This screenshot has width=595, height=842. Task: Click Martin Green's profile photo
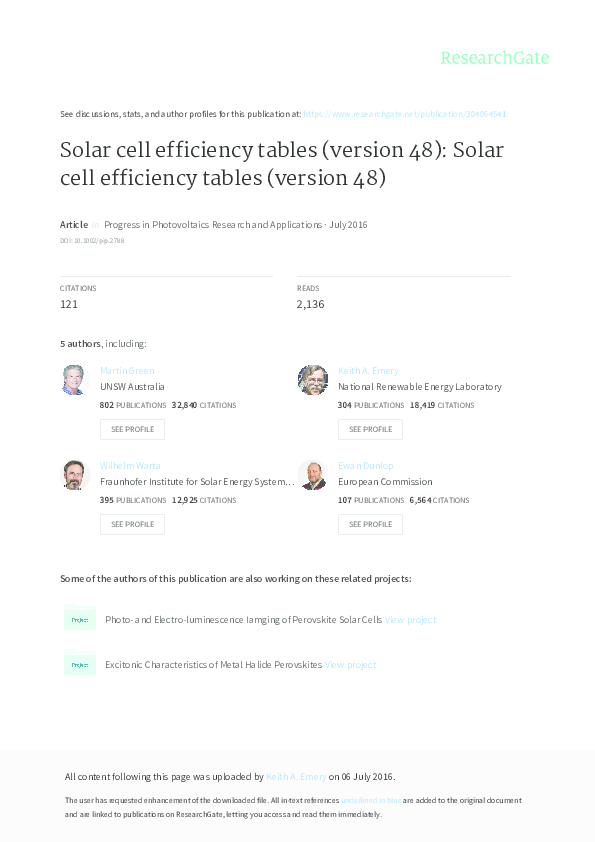[74, 380]
